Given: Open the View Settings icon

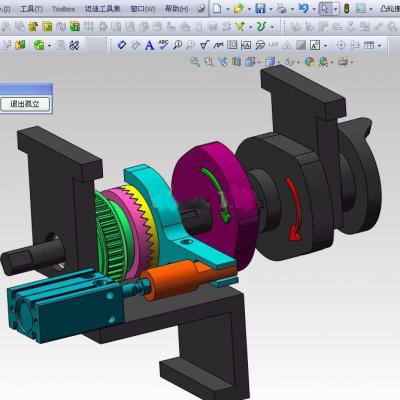Looking at the screenshot, I should [x=343, y=61].
